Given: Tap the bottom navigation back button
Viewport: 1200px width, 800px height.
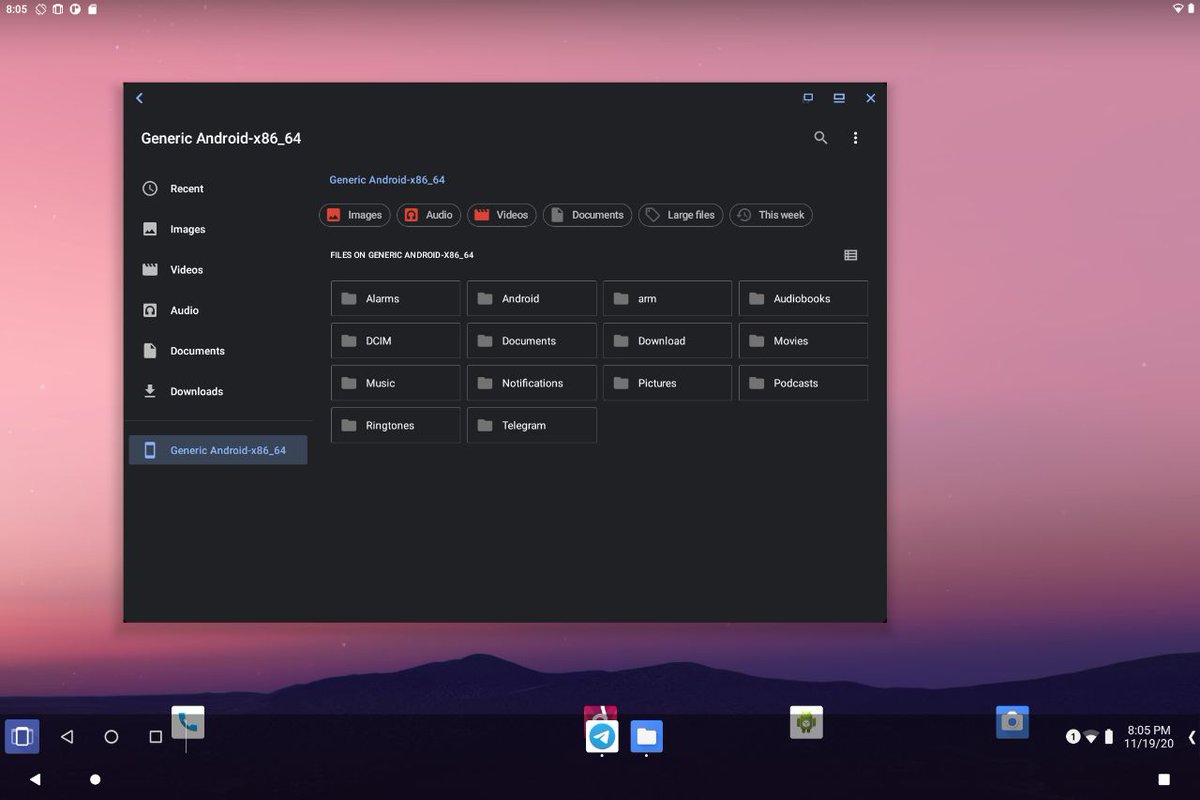Looking at the screenshot, I should click(36, 779).
